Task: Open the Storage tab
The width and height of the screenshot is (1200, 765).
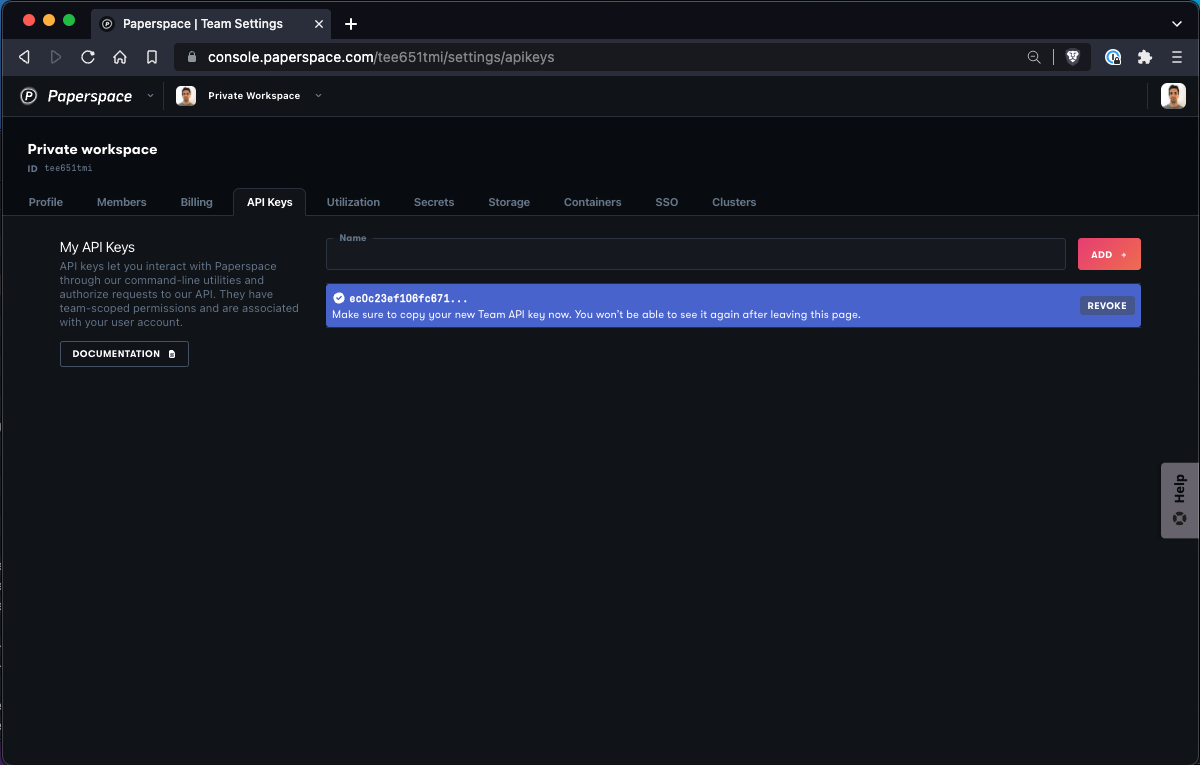Action: (x=509, y=202)
